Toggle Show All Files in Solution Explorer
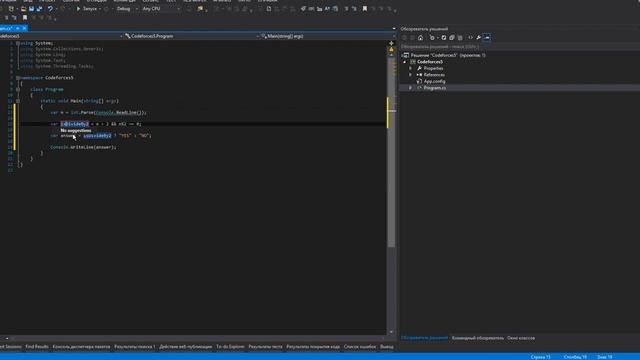Screen dimensions: 640x360 (x=460, y=38)
